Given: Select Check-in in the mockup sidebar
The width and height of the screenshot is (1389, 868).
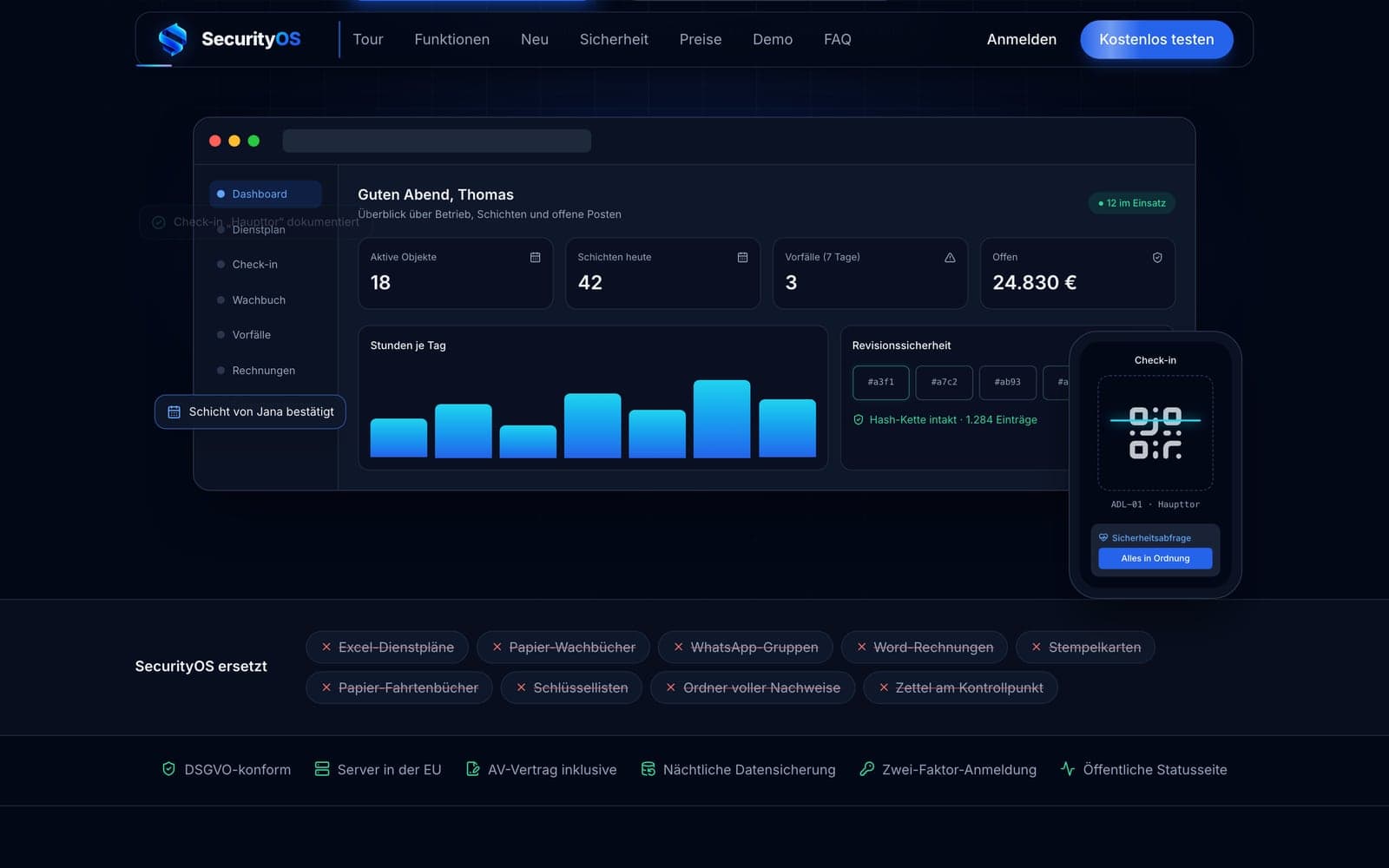Looking at the screenshot, I should pos(266,264).
